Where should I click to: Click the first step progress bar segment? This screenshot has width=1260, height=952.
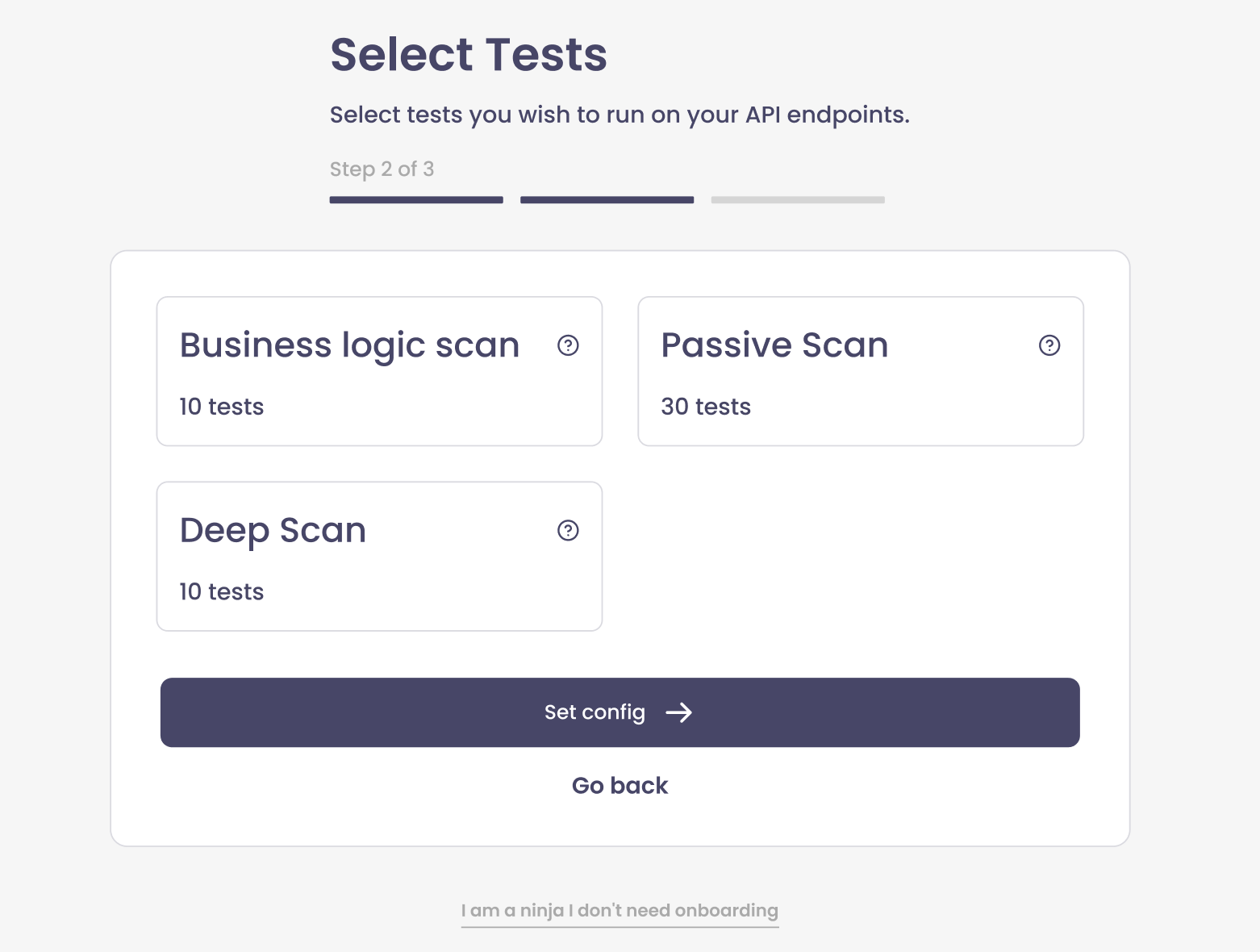[416, 199]
